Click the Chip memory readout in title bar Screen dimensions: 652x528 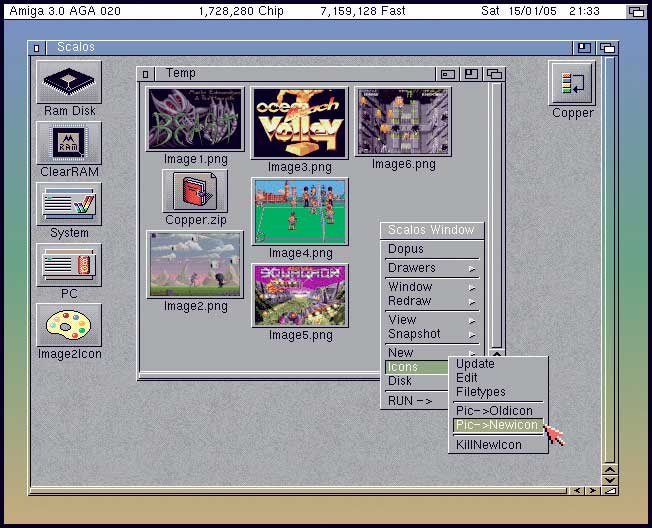pyautogui.click(x=241, y=11)
